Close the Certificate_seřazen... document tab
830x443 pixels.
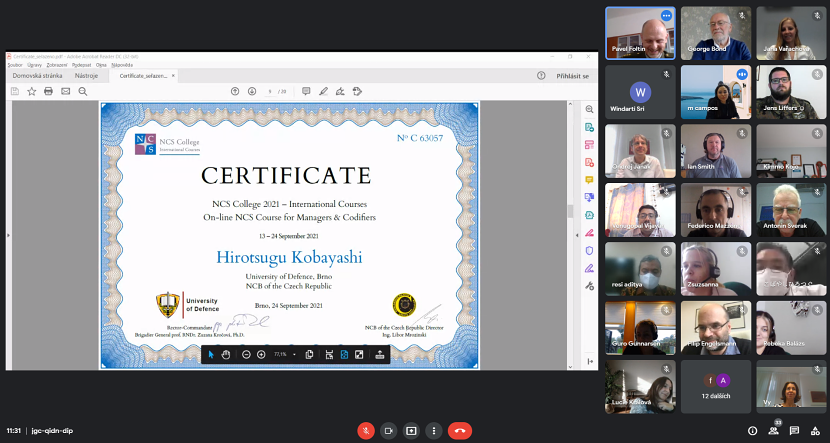pyautogui.click(x=173, y=76)
